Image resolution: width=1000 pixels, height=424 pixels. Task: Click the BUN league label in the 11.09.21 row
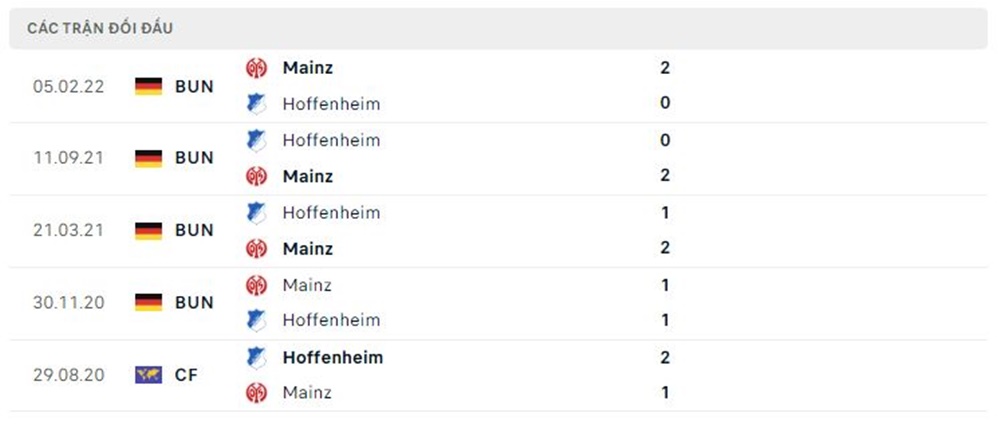tap(194, 158)
